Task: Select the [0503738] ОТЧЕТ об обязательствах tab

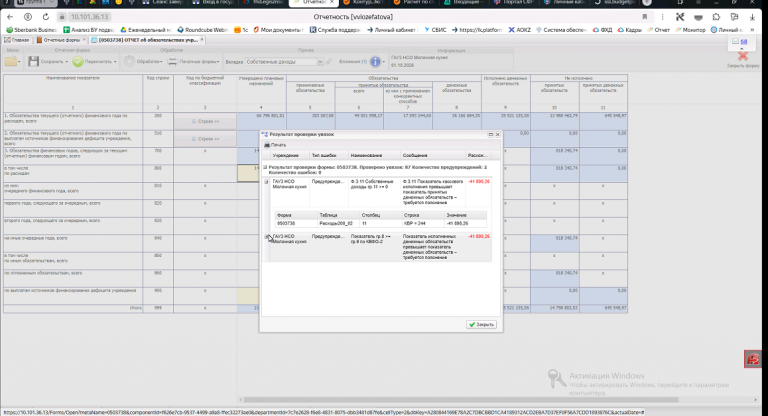Action: tap(148, 40)
